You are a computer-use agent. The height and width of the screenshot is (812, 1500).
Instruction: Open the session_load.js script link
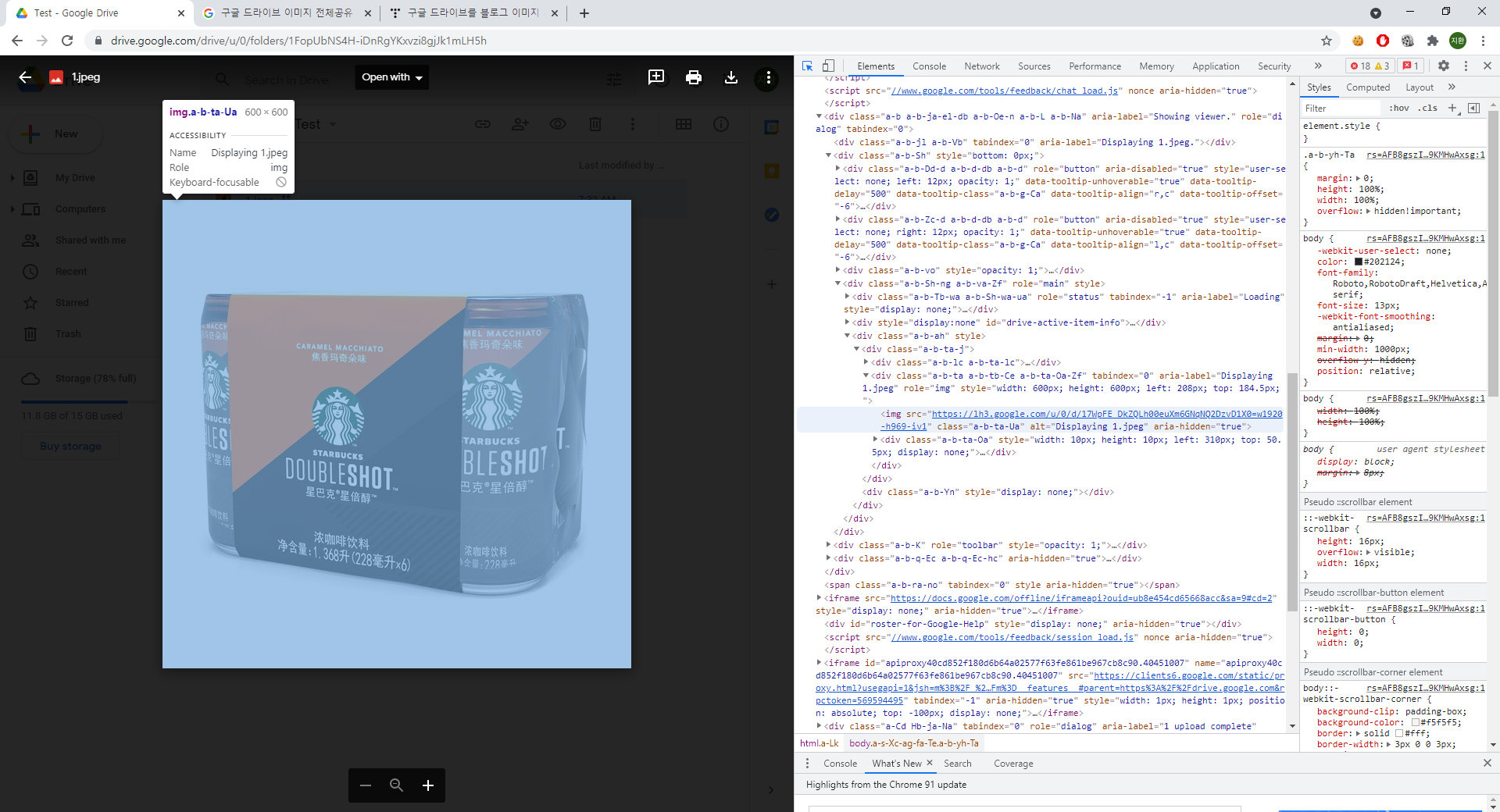[1012, 638]
